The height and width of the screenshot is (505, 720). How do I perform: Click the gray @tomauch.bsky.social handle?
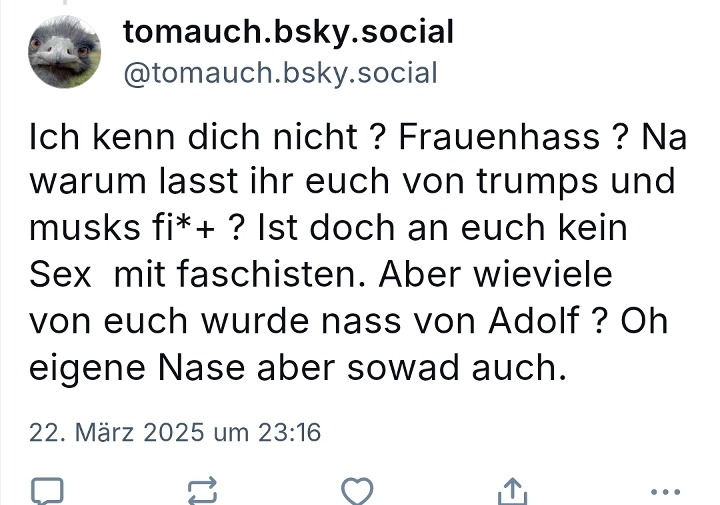(x=280, y=73)
